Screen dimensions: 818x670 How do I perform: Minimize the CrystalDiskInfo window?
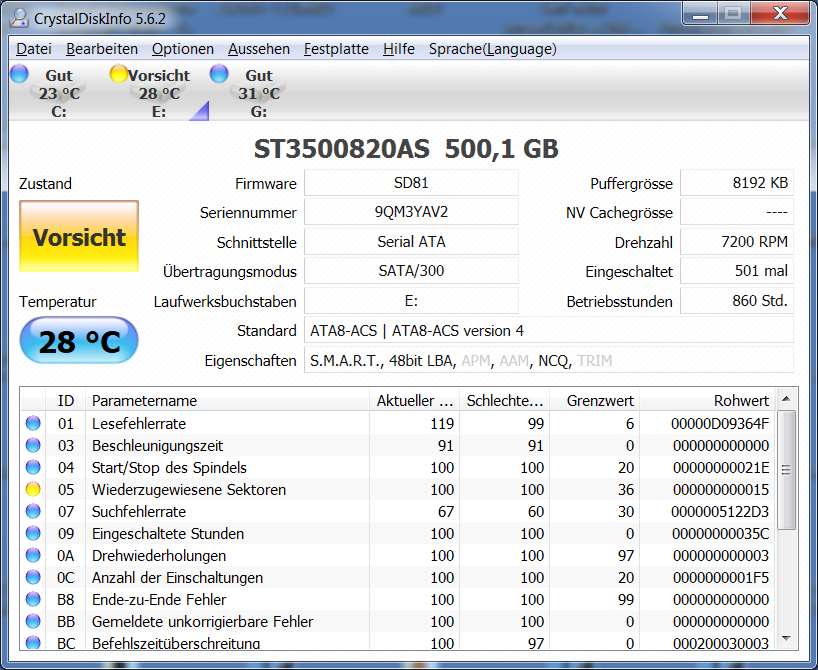pos(700,14)
